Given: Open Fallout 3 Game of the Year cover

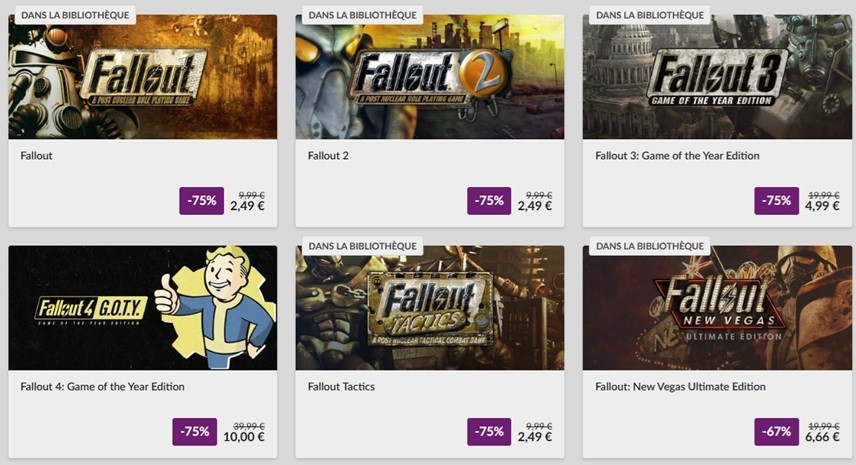Looking at the screenshot, I should click(x=717, y=76).
